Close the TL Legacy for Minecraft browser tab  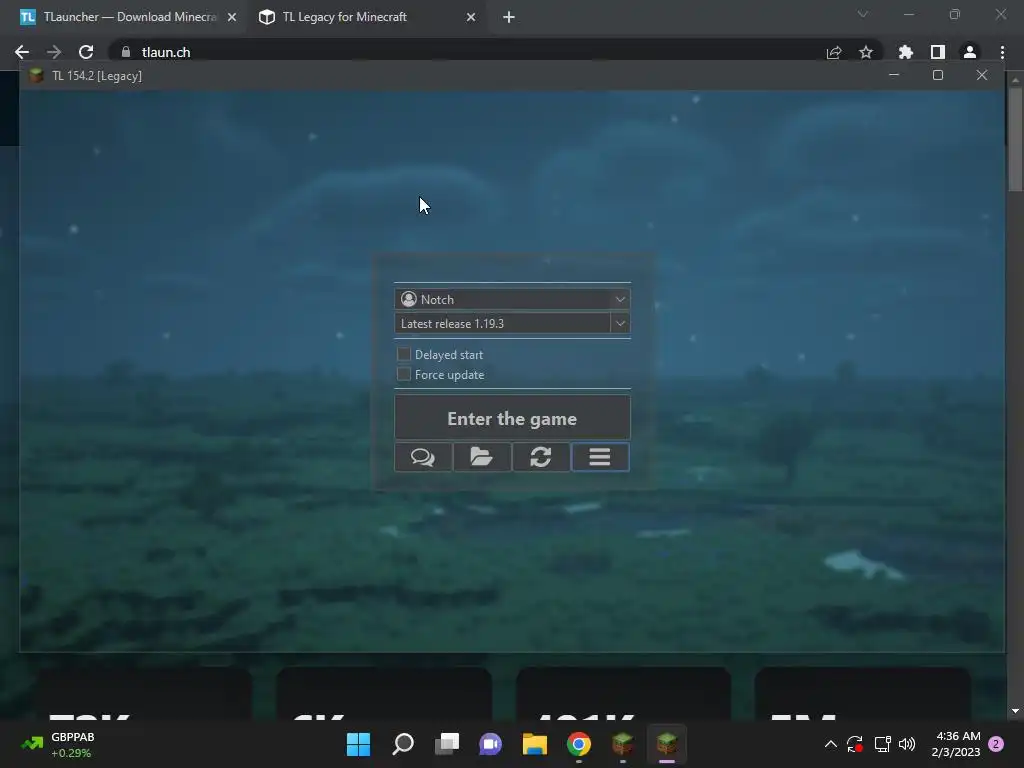471,17
